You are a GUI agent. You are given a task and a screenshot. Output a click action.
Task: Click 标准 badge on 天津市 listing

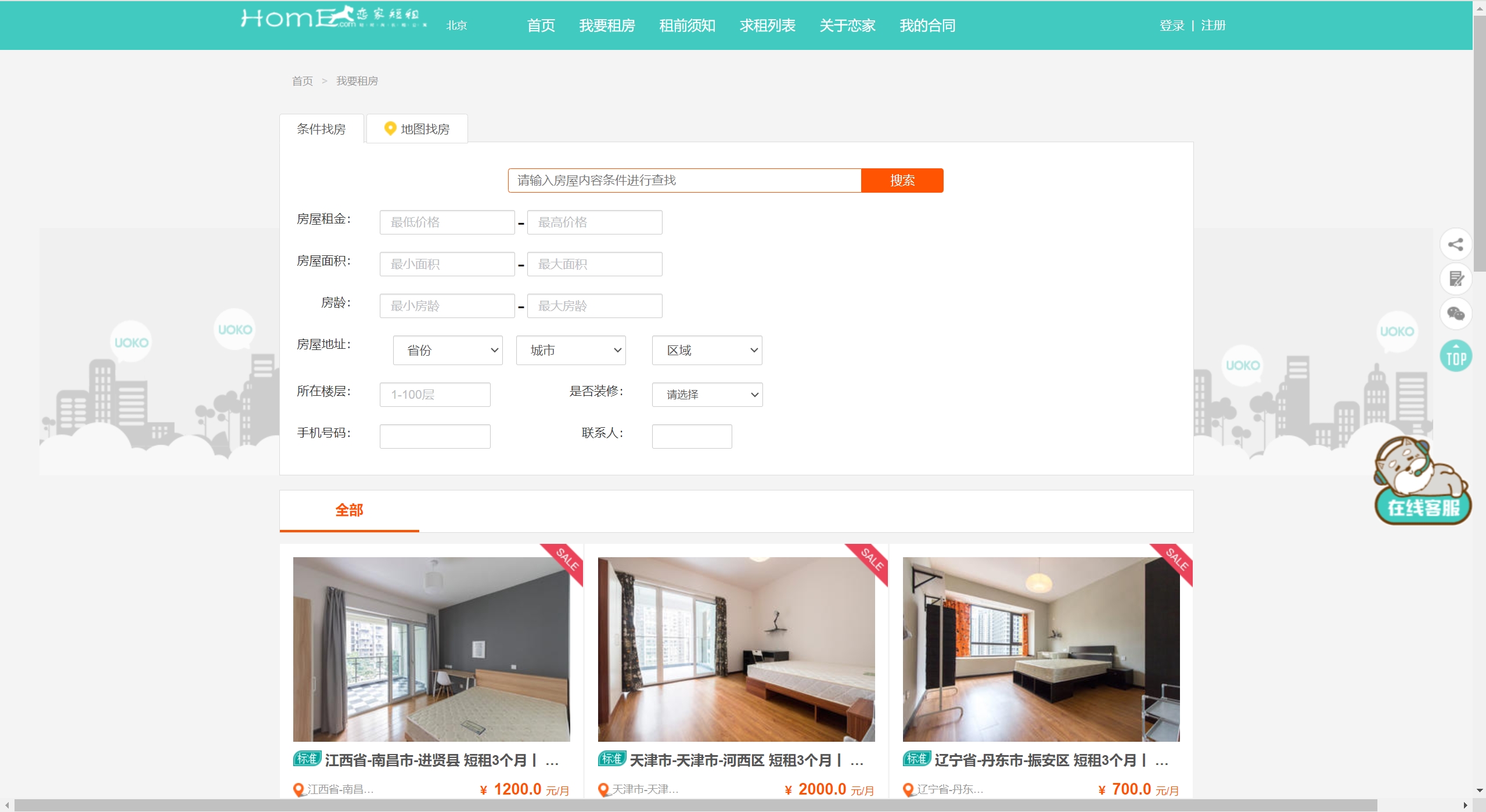pyautogui.click(x=611, y=759)
